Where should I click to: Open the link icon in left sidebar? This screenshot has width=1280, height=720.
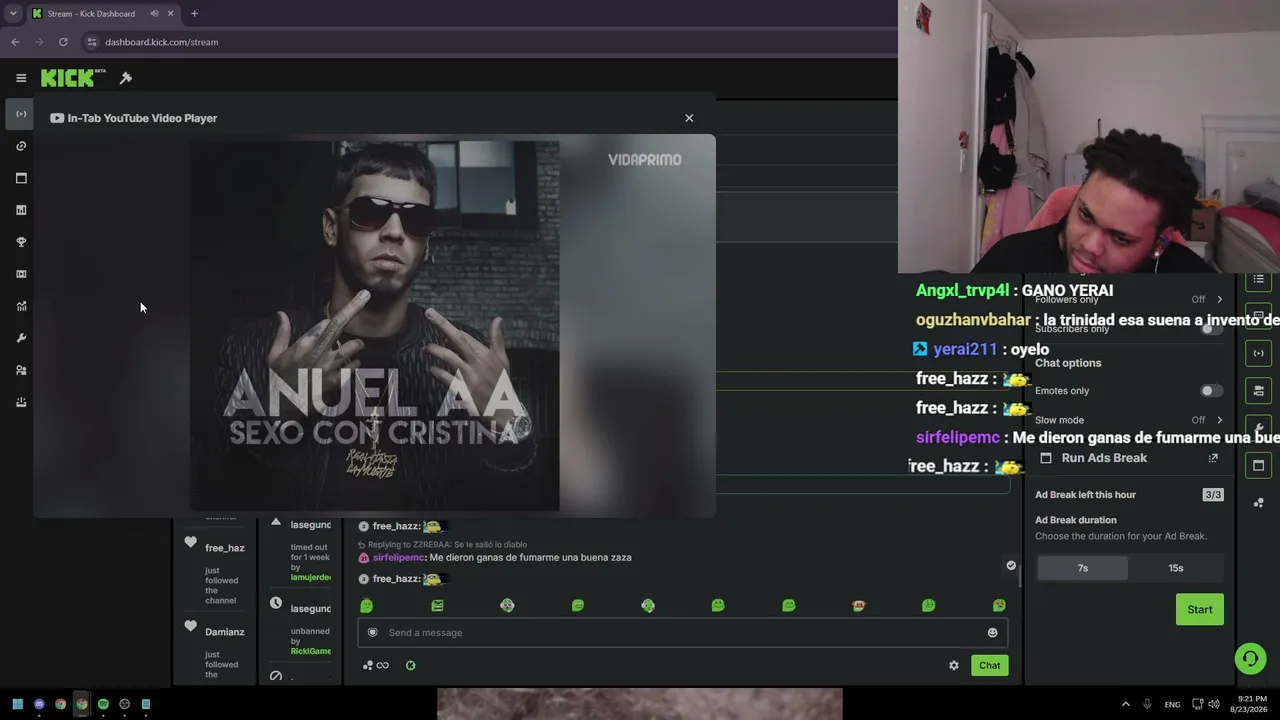click(x=21, y=146)
